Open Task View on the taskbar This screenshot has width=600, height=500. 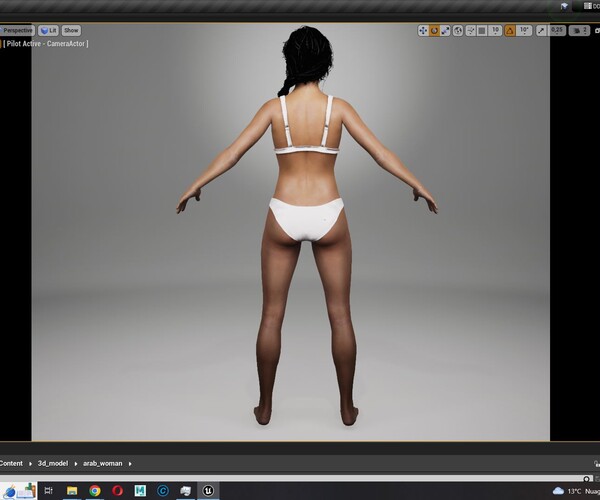(49, 490)
